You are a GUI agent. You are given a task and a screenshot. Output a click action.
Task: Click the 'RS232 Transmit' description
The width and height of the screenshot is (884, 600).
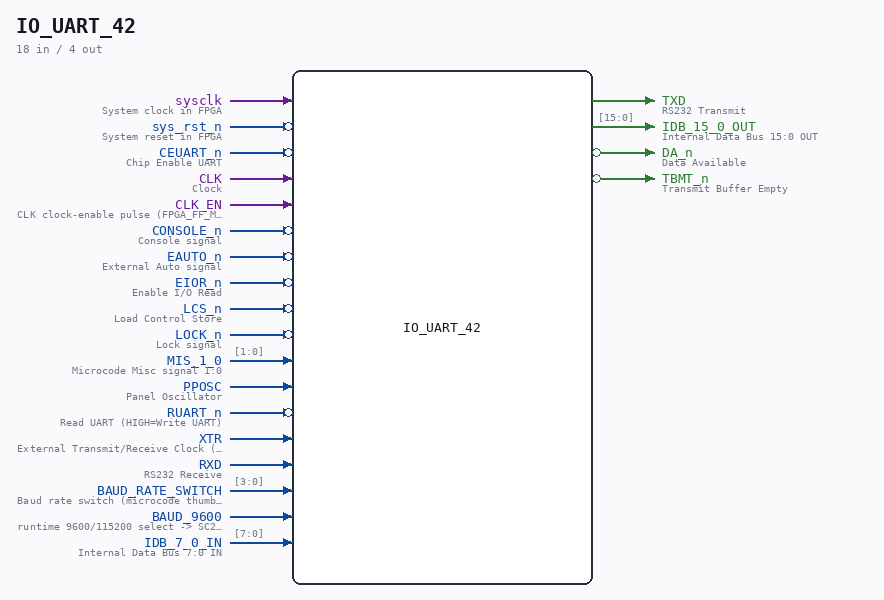point(704,111)
